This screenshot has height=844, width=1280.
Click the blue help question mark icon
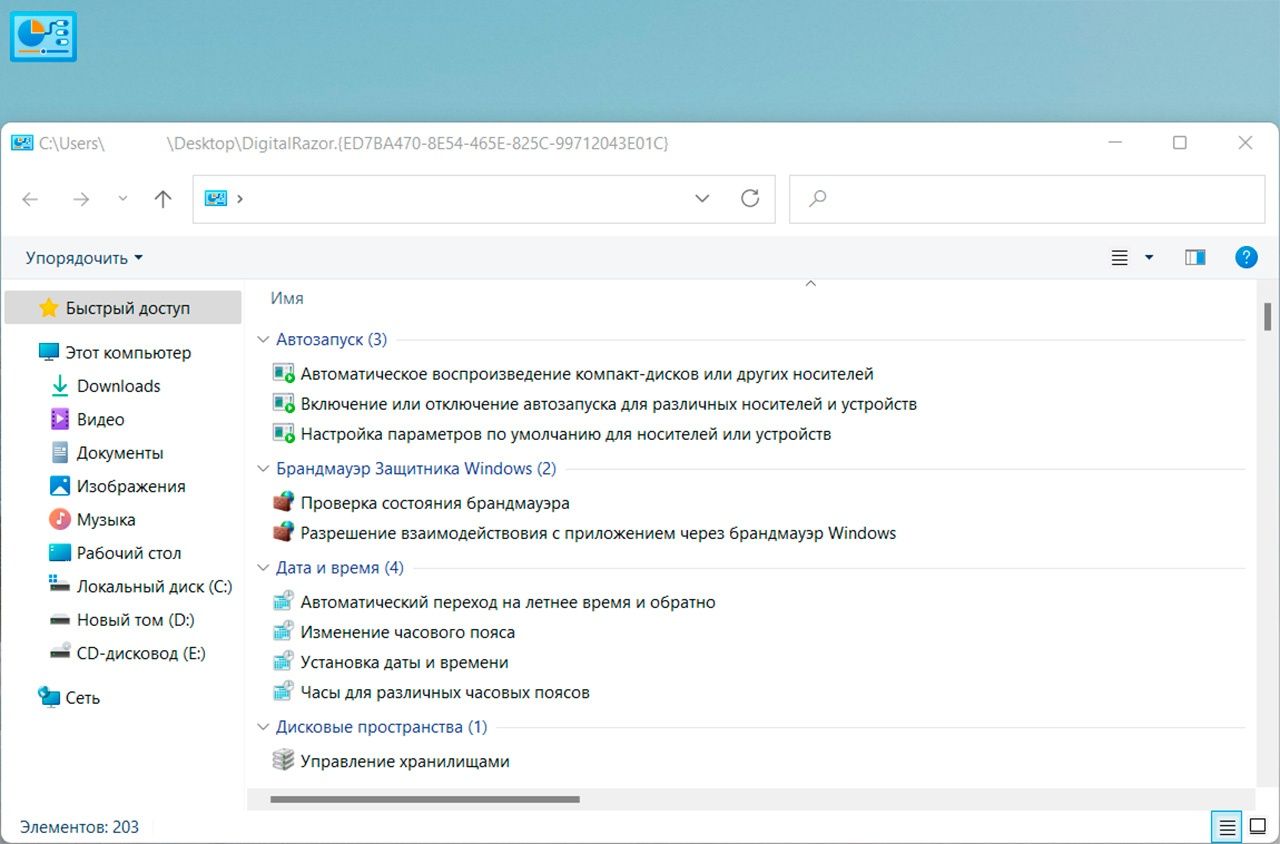point(1246,257)
